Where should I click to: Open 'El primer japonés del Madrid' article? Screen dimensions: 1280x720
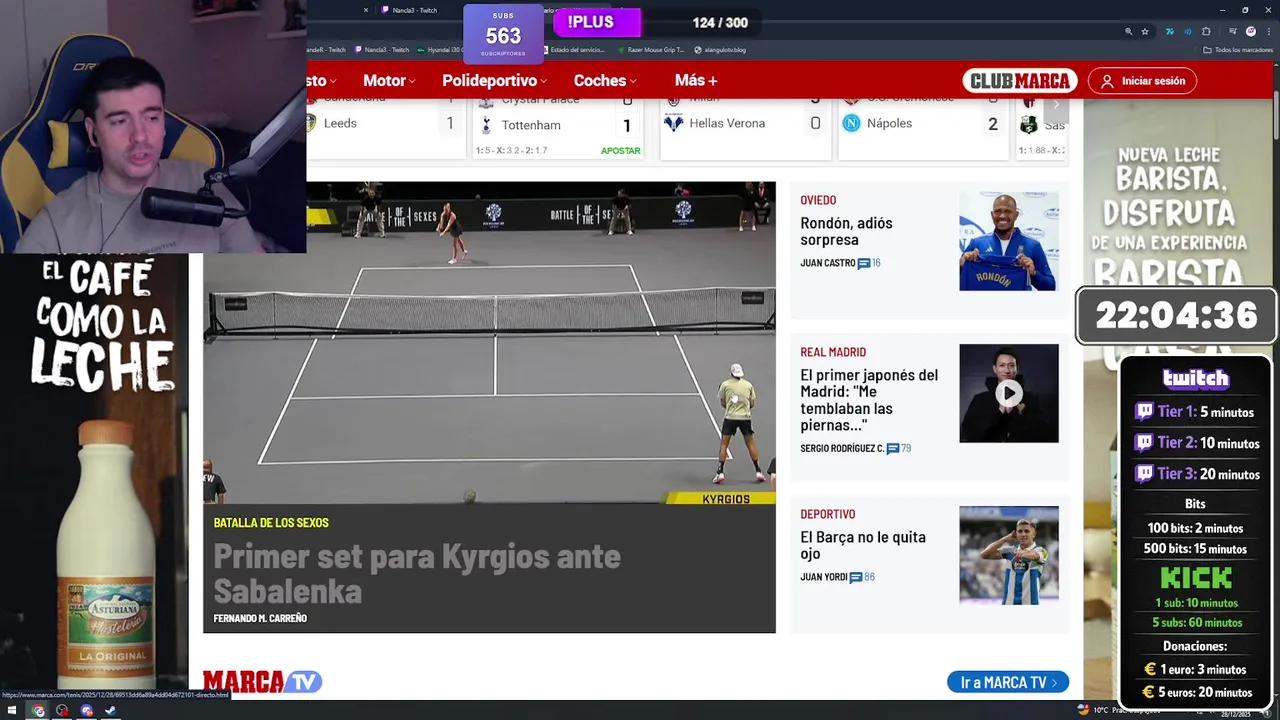point(869,400)
